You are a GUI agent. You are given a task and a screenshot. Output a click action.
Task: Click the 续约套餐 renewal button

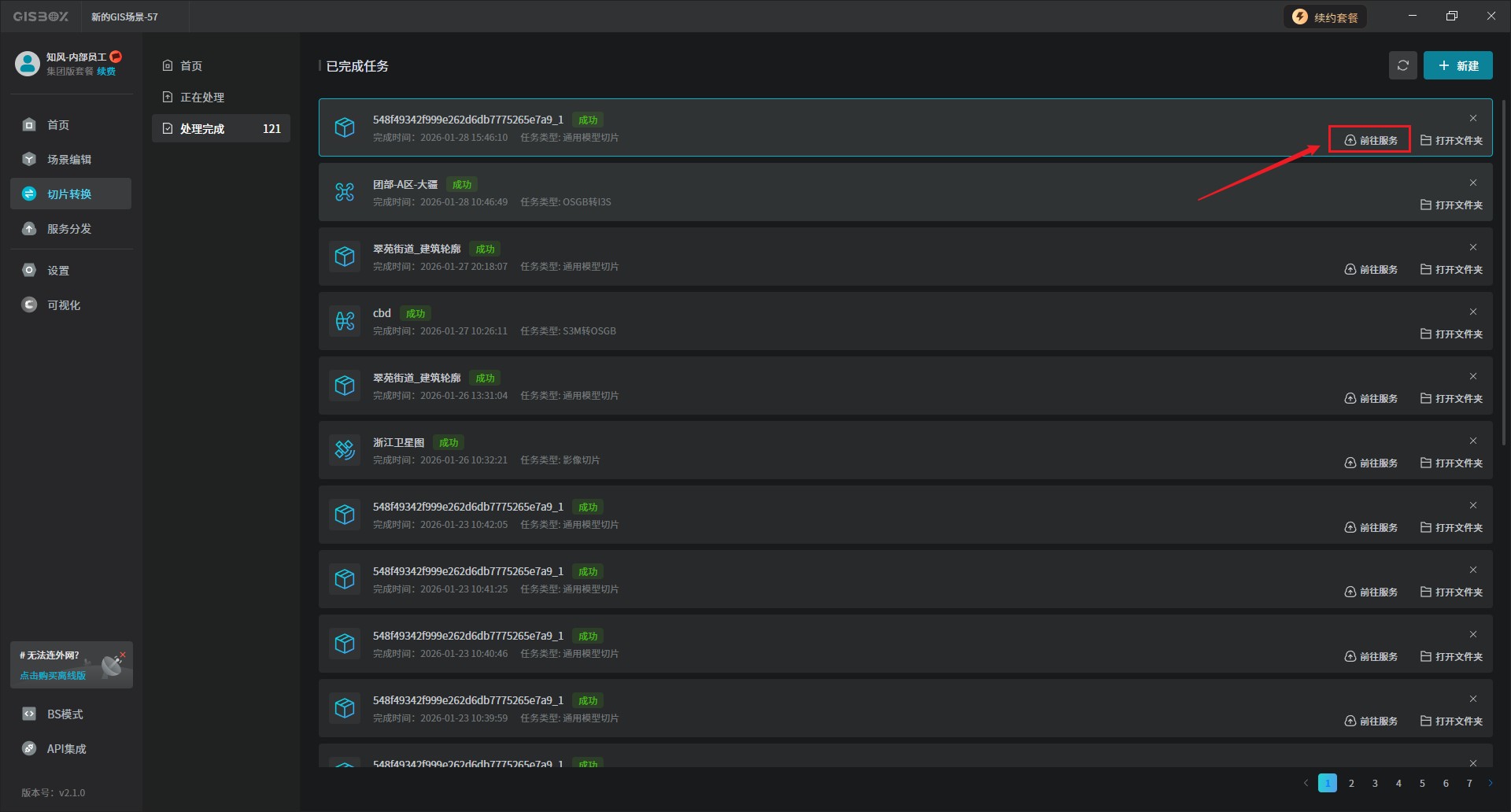(1326, 17)
